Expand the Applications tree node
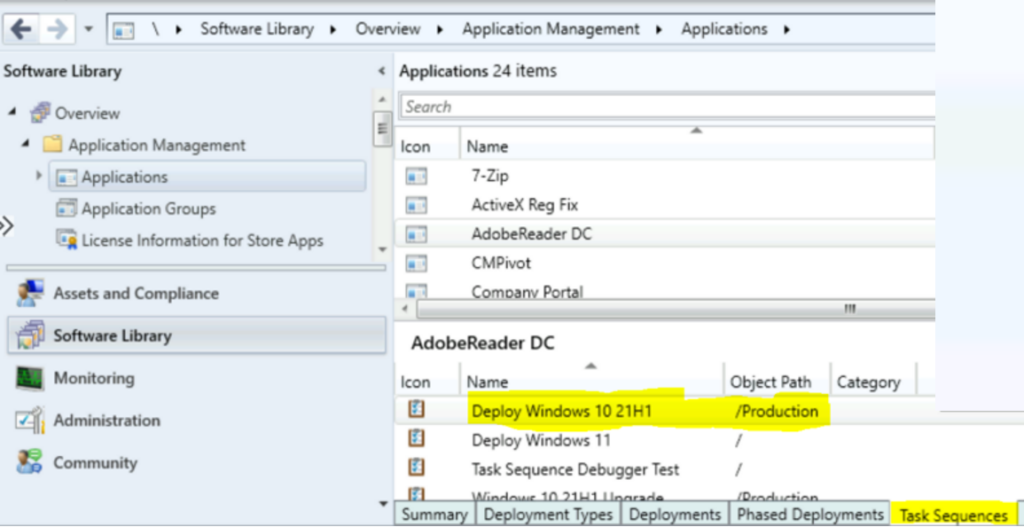 coord(39,176)
